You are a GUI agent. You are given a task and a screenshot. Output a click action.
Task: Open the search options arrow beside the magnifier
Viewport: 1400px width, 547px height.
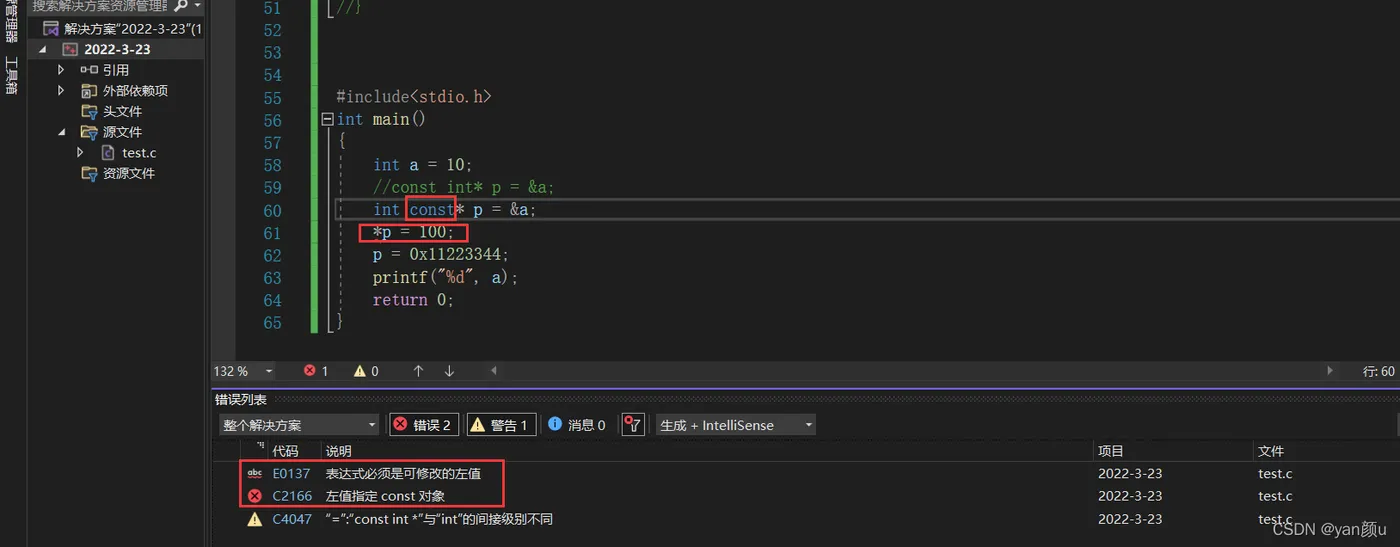pos(198,6)
